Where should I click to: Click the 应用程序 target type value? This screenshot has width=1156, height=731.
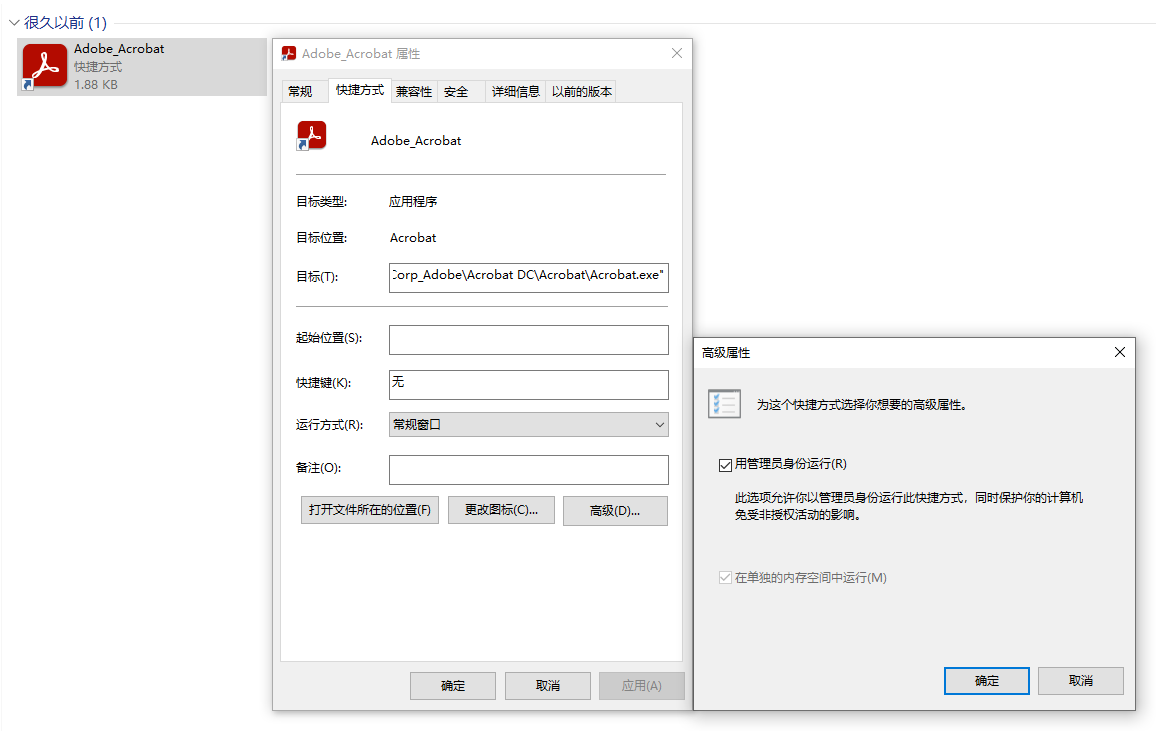point(413,201)
